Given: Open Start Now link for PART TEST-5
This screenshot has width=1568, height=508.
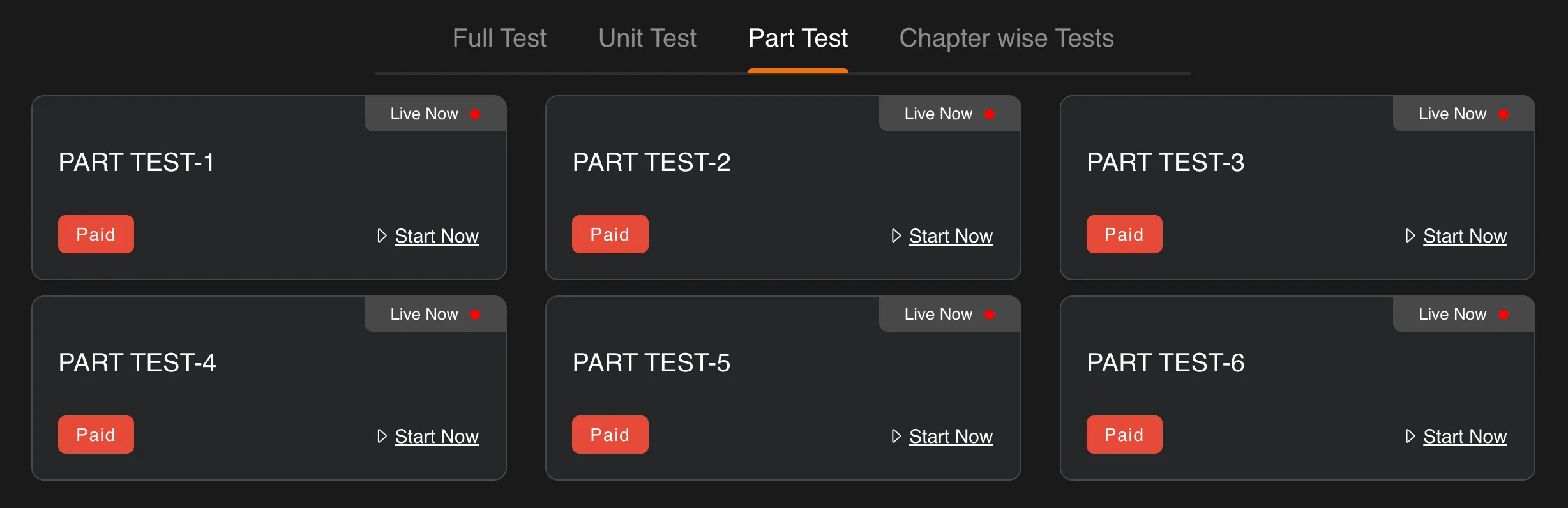Looking at the screenshot, I should pyautogui.click(x=951, y=437).
